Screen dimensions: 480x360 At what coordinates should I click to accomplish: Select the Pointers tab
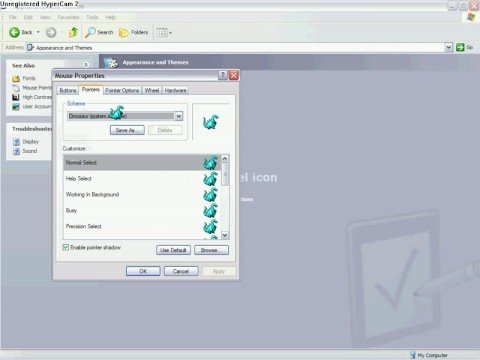point(91,89)
